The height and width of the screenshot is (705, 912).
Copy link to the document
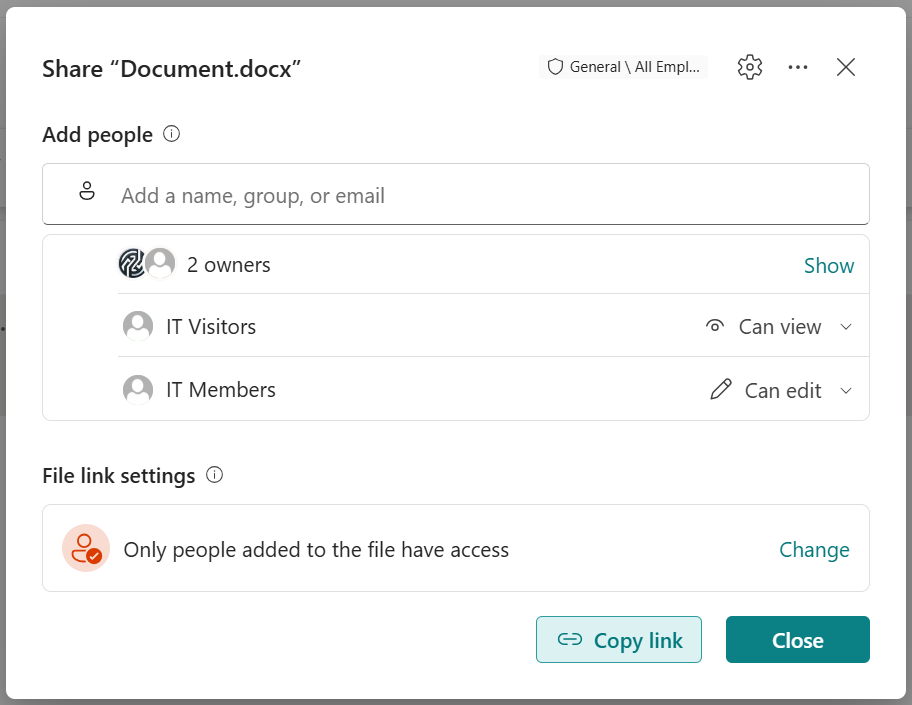[619, 640]
